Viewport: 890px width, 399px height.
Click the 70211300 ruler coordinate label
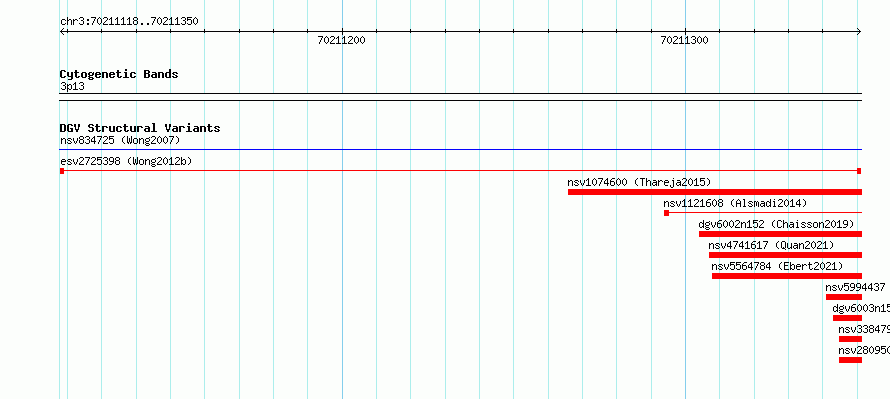click(685, 40)
